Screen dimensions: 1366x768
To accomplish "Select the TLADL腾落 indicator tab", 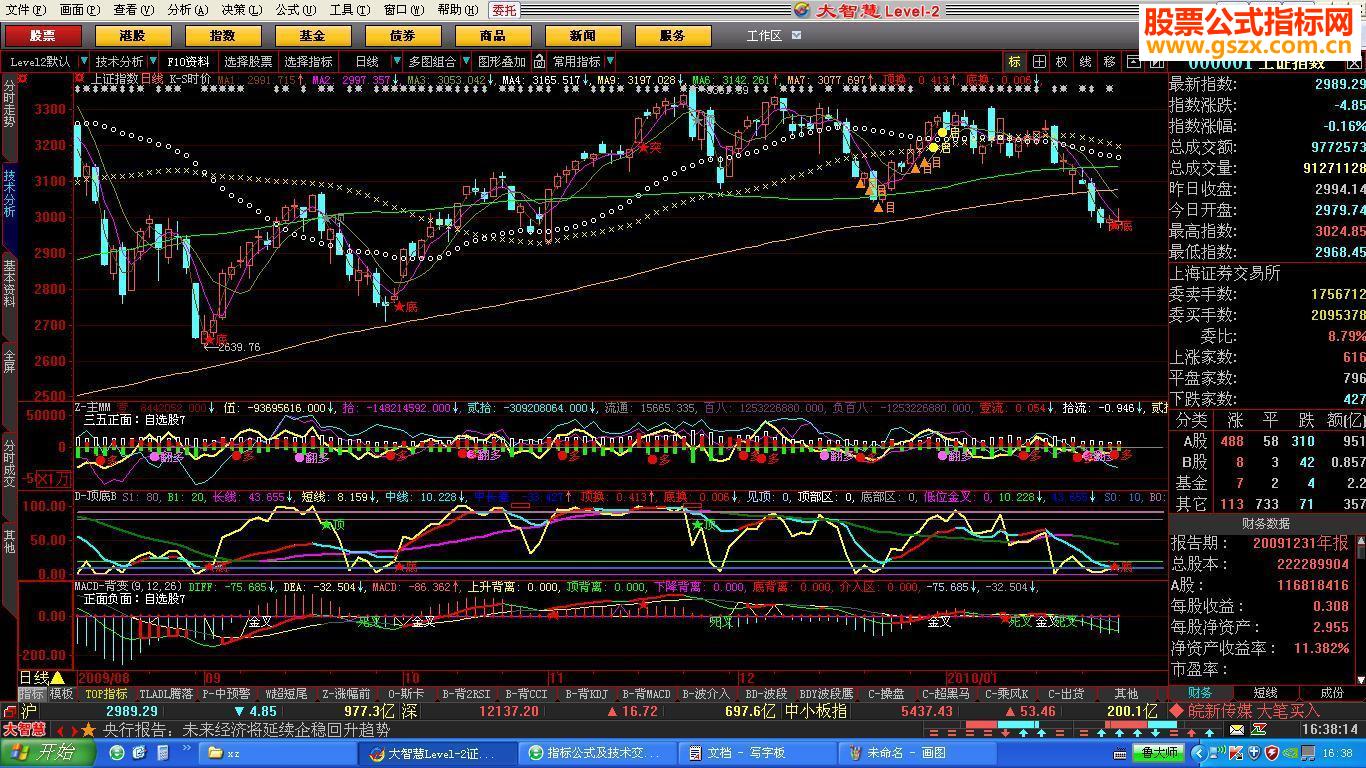I will pos(166,693).
